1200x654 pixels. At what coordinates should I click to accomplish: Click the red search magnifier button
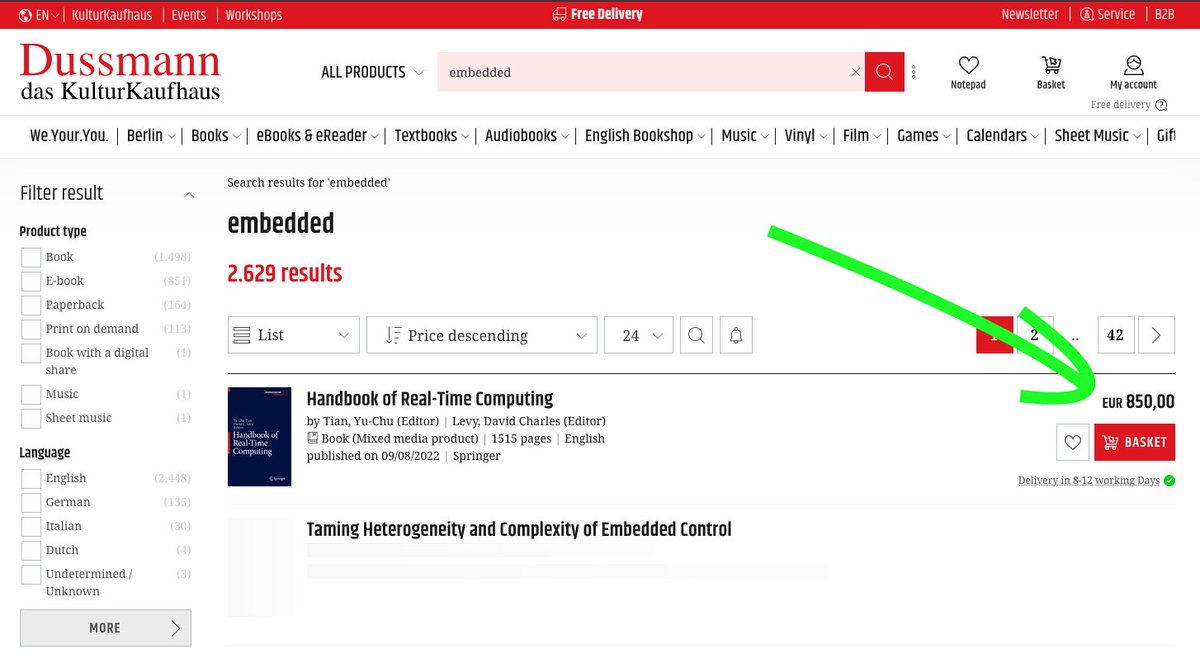point(884,72)
